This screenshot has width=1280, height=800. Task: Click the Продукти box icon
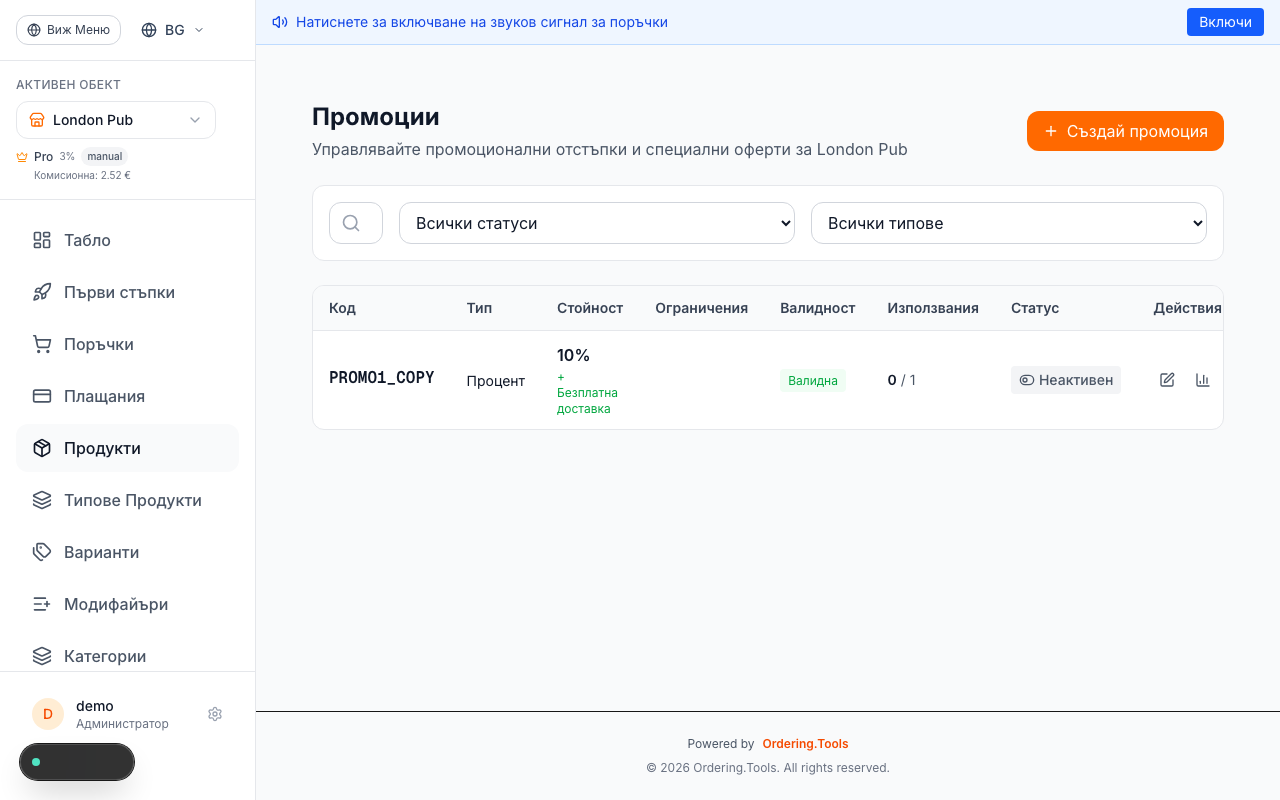[x=41, y=448]
